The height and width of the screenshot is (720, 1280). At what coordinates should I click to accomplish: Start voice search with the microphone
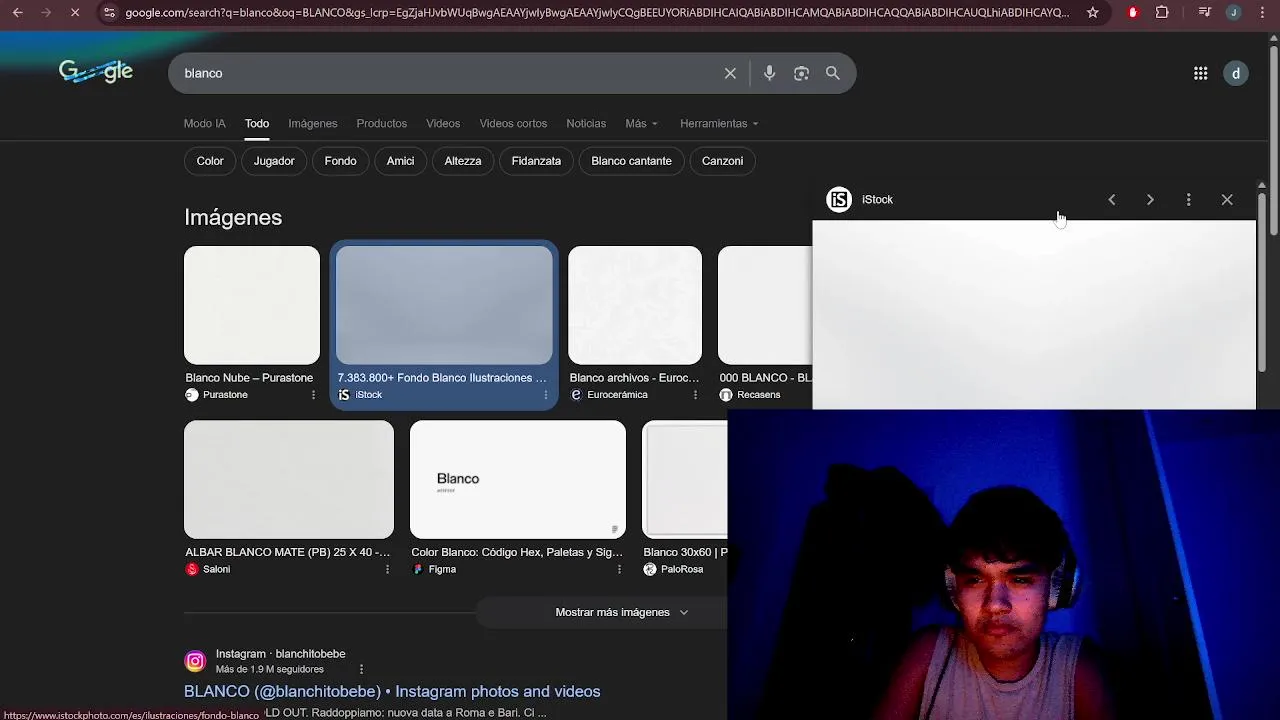tap(769, 73)
